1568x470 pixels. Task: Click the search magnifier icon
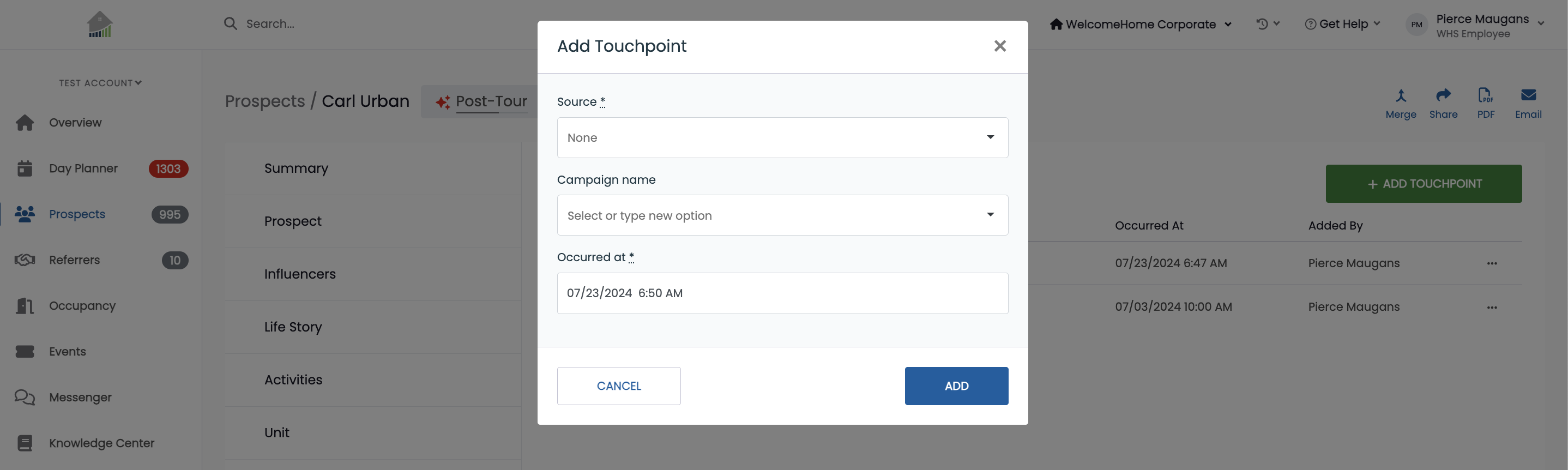230,24
